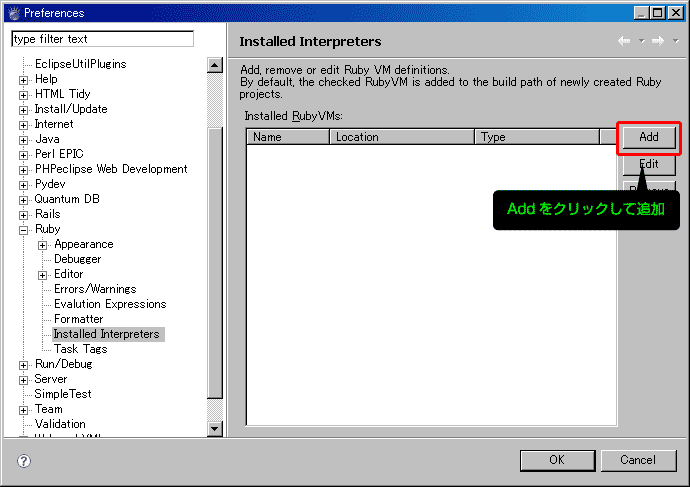690x487 pixels.
Task: Select SimpleTest in the tree
Action: click(63, 394)
